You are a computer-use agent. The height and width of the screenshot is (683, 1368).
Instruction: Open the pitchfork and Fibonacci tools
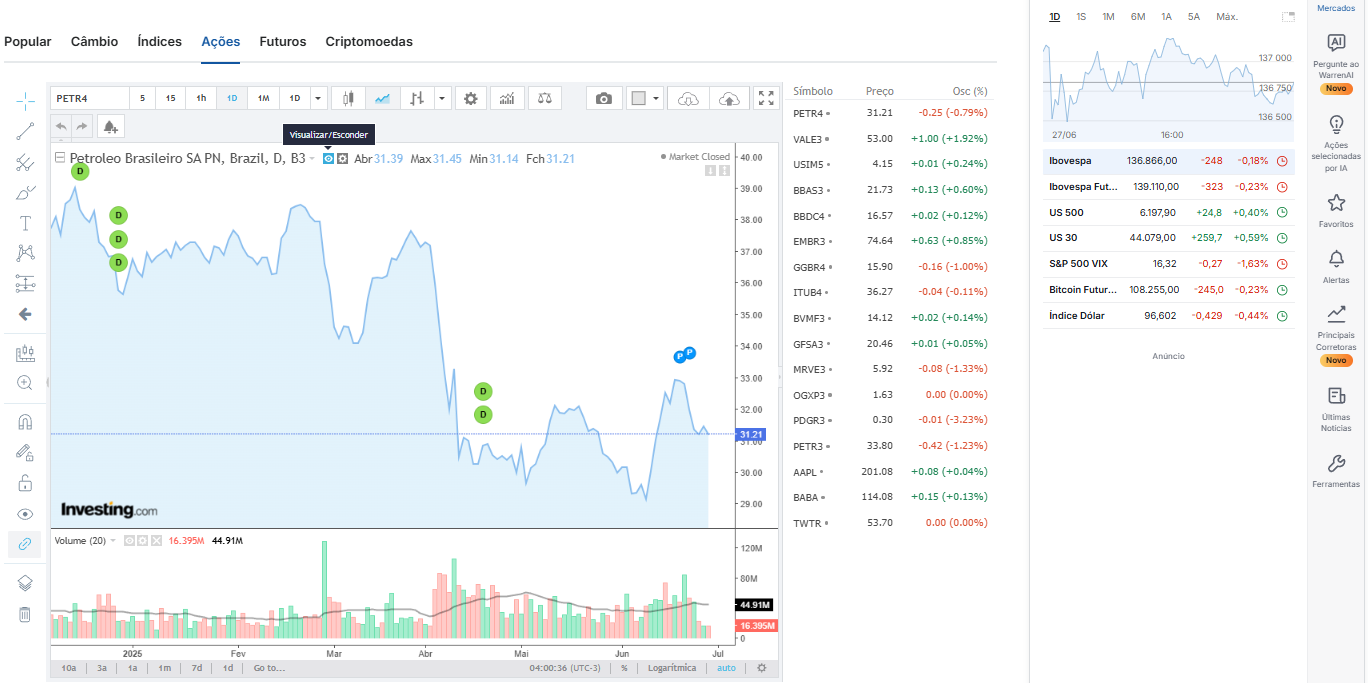tap(25, 161)
